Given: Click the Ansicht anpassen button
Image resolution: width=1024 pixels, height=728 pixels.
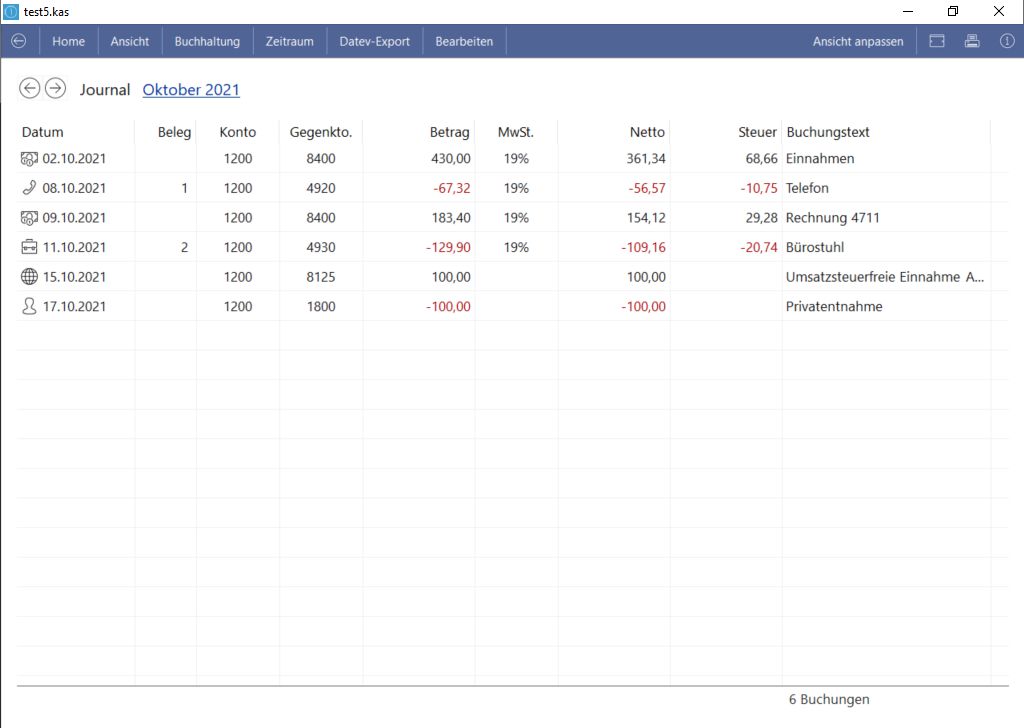Looking at the screenshot, I should [858, 41].
